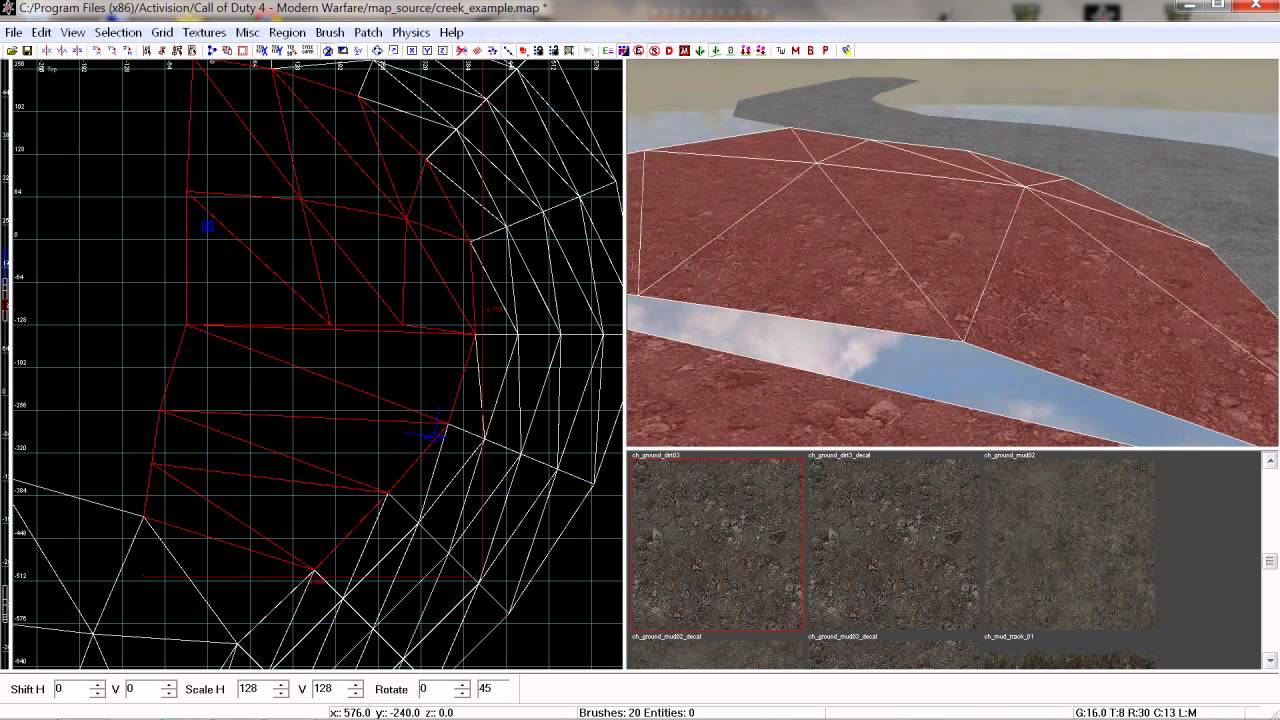1280x720 pixels.
Task: Click the X-axis view button in the toolbar
Action: coord(411,50)
